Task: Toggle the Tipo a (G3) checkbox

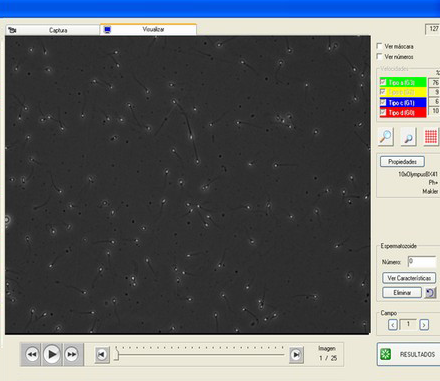Action: point(383,82)
